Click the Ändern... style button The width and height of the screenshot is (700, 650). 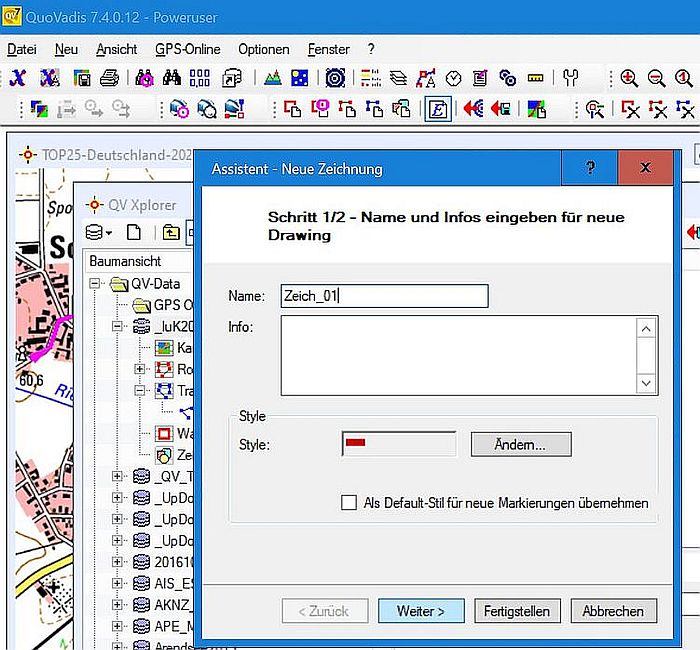pos(521,444)
